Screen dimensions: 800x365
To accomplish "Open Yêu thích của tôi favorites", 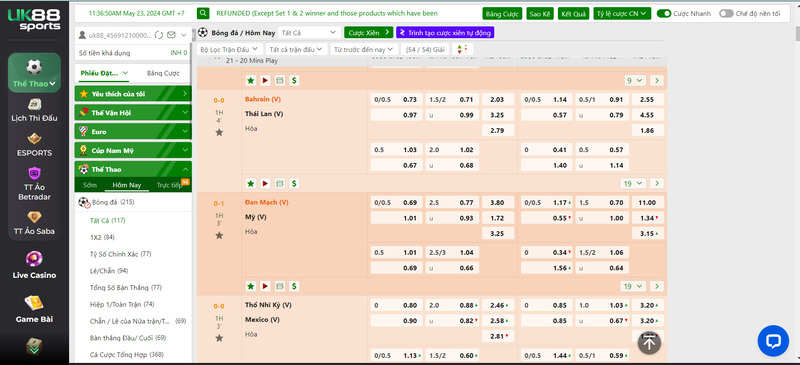I will tap(133, 94).
